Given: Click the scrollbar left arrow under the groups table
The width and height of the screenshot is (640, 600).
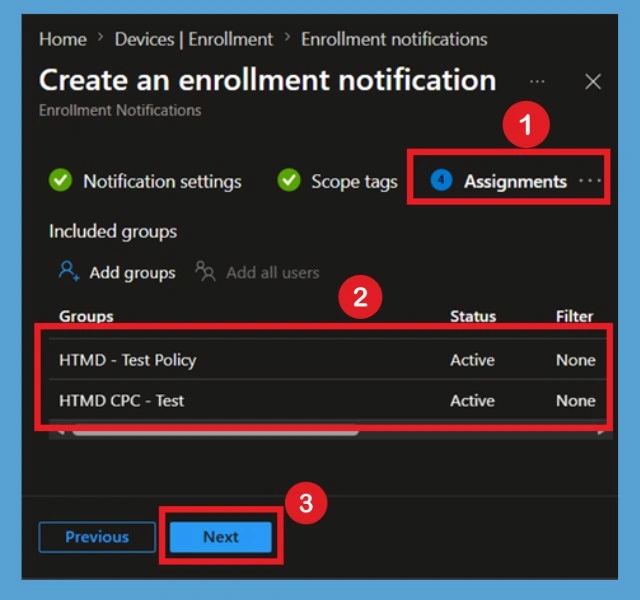Looking at the screenshot, I should click(61, 433).
